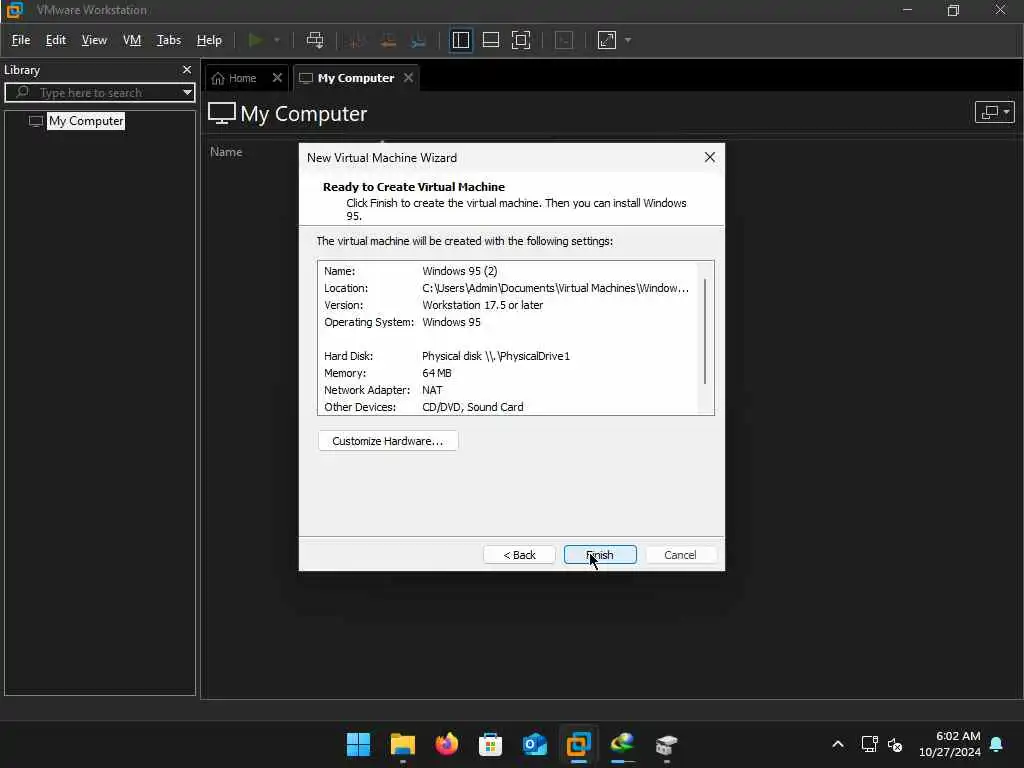Select My Computer in Library tree
Screen dimensions: 1024x768
pyautogui.click(x=86, y=121)
